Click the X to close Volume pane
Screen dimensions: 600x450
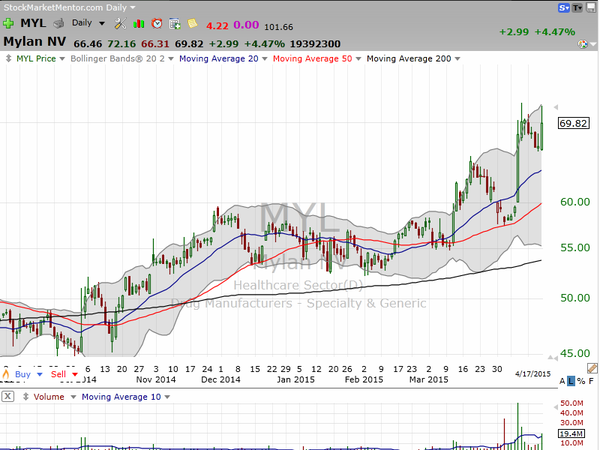point(8,396)
